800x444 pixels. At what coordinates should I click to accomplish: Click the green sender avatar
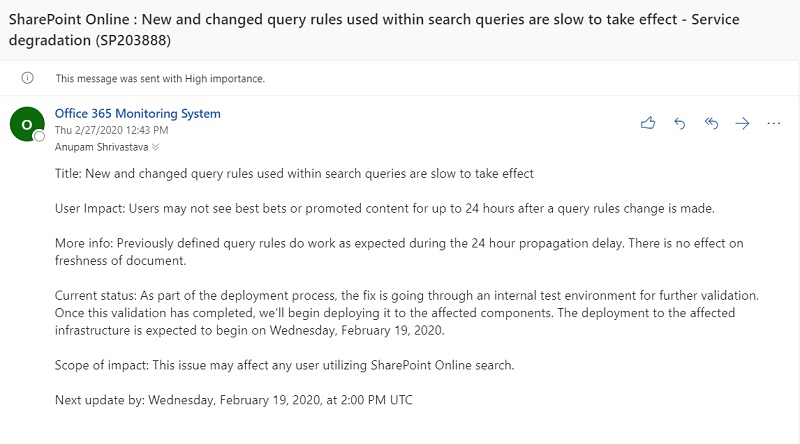click(x=26, y=123)
